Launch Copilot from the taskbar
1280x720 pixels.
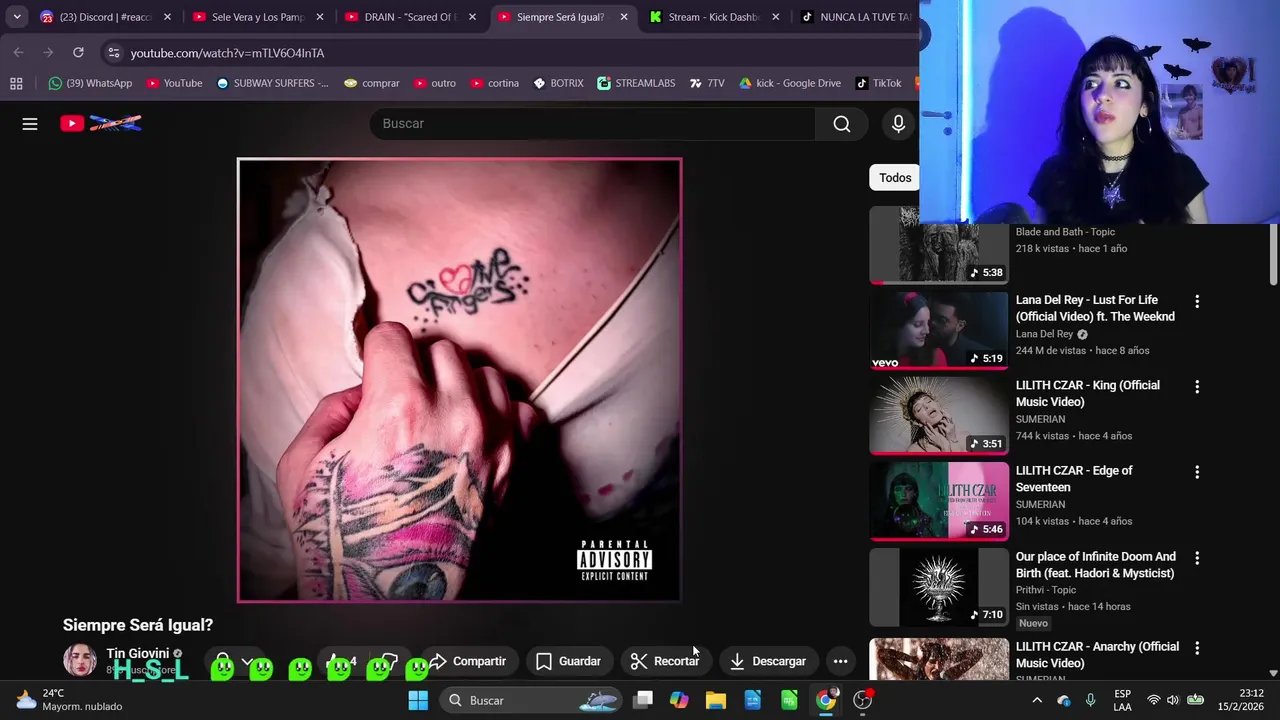(679, 700)
